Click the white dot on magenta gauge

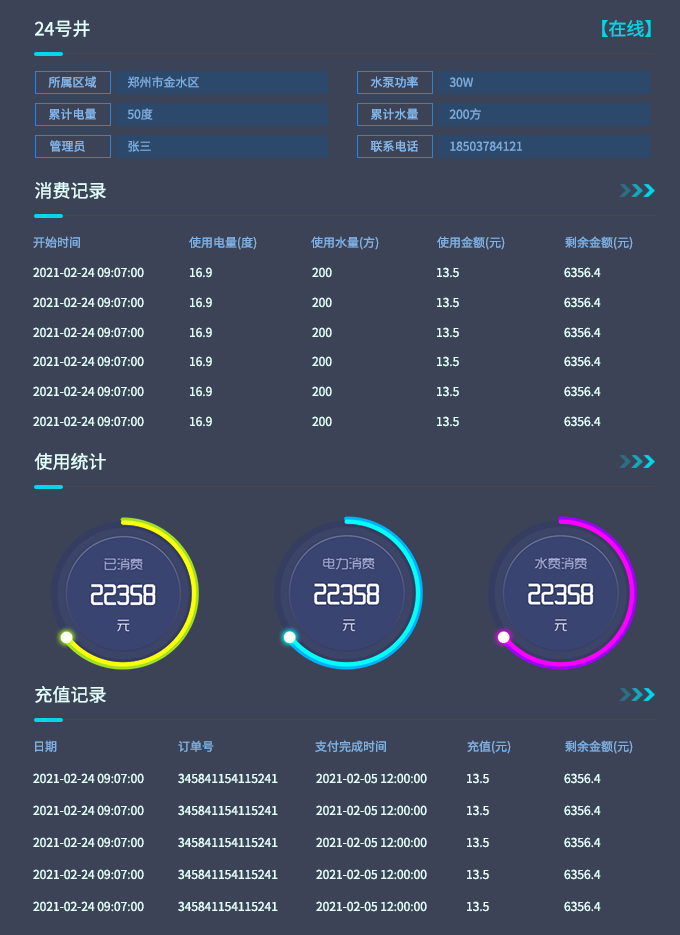(x=503, y=637)
